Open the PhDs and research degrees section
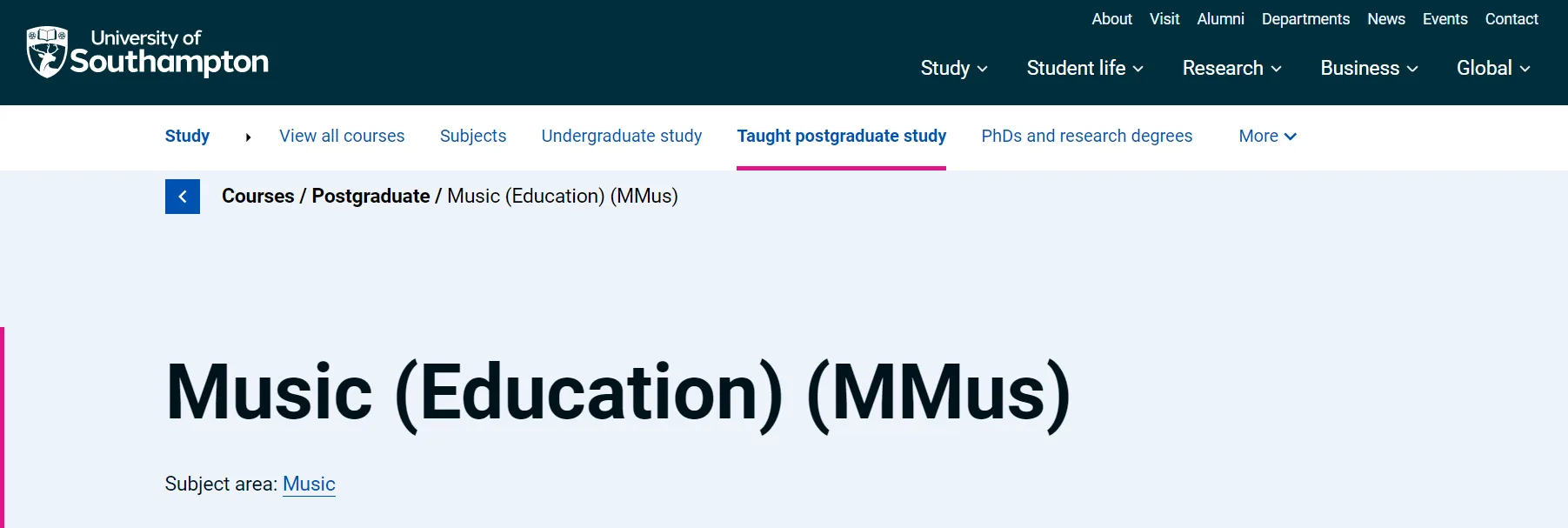This screenshot has width=1568, height=528. pos(1086,137)
